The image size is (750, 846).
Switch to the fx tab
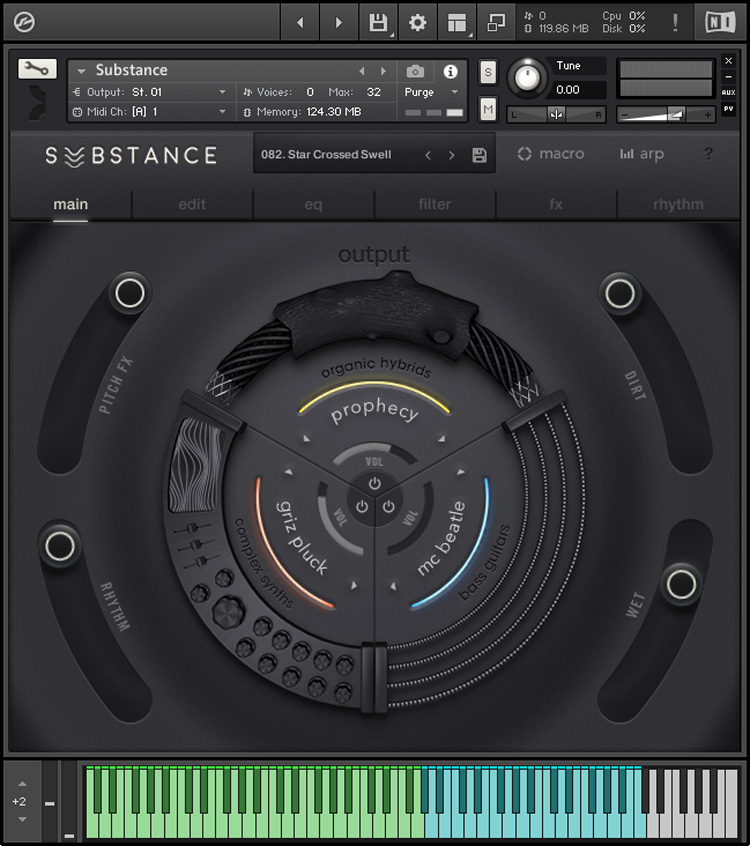coord(556,204)
